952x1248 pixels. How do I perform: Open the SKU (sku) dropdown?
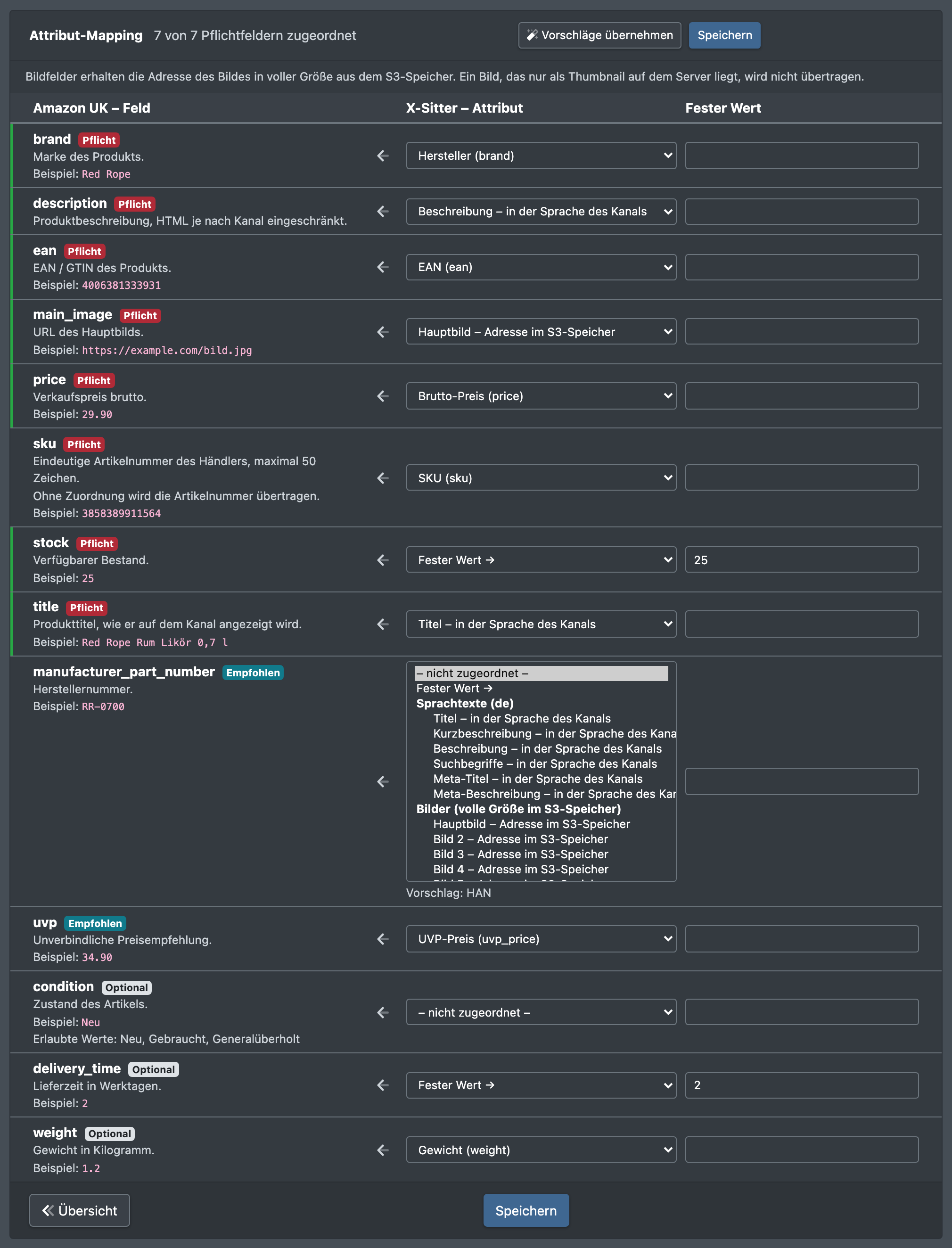click(541, 478)
